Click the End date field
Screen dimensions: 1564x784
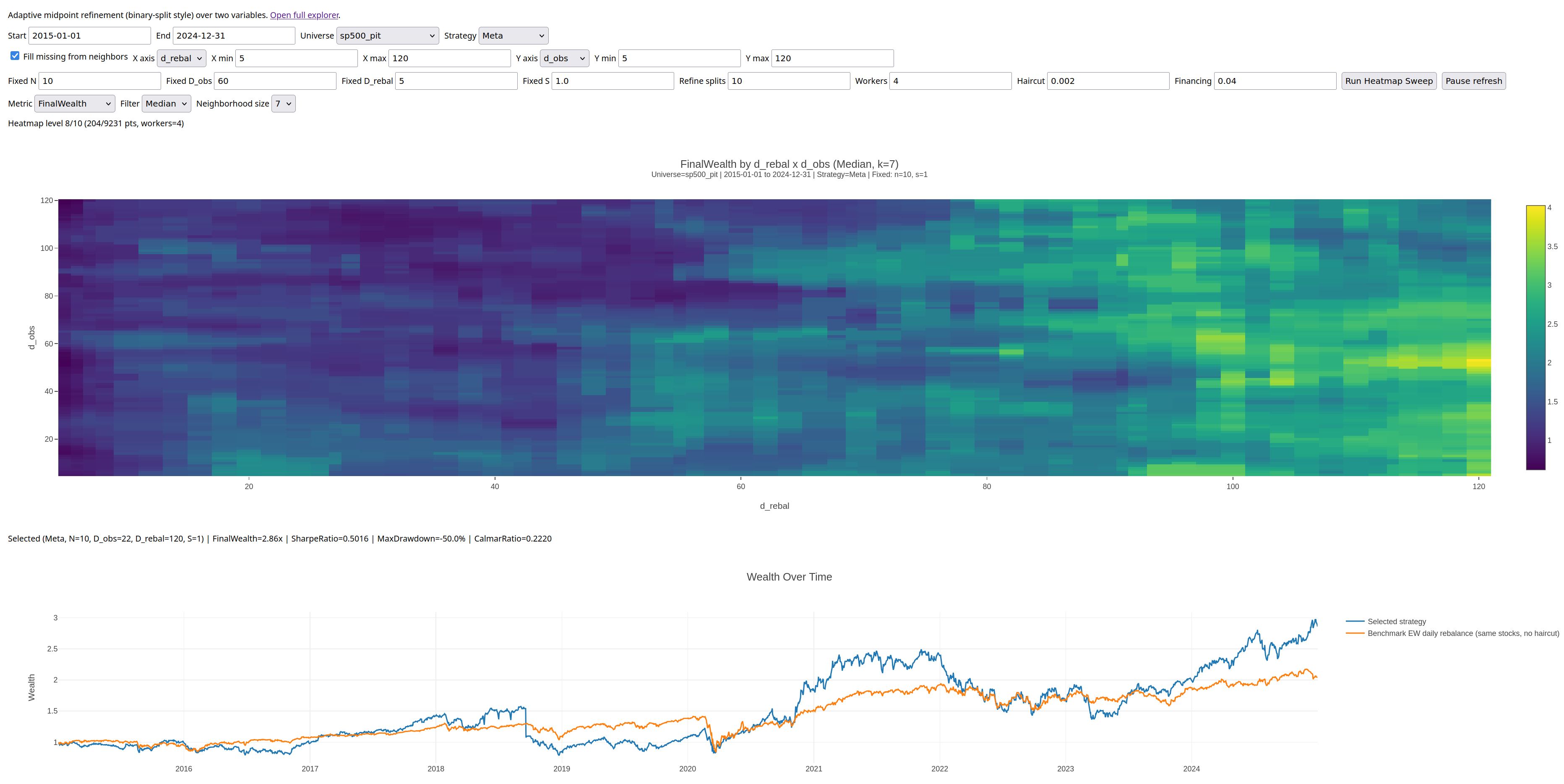click(234, 36)
